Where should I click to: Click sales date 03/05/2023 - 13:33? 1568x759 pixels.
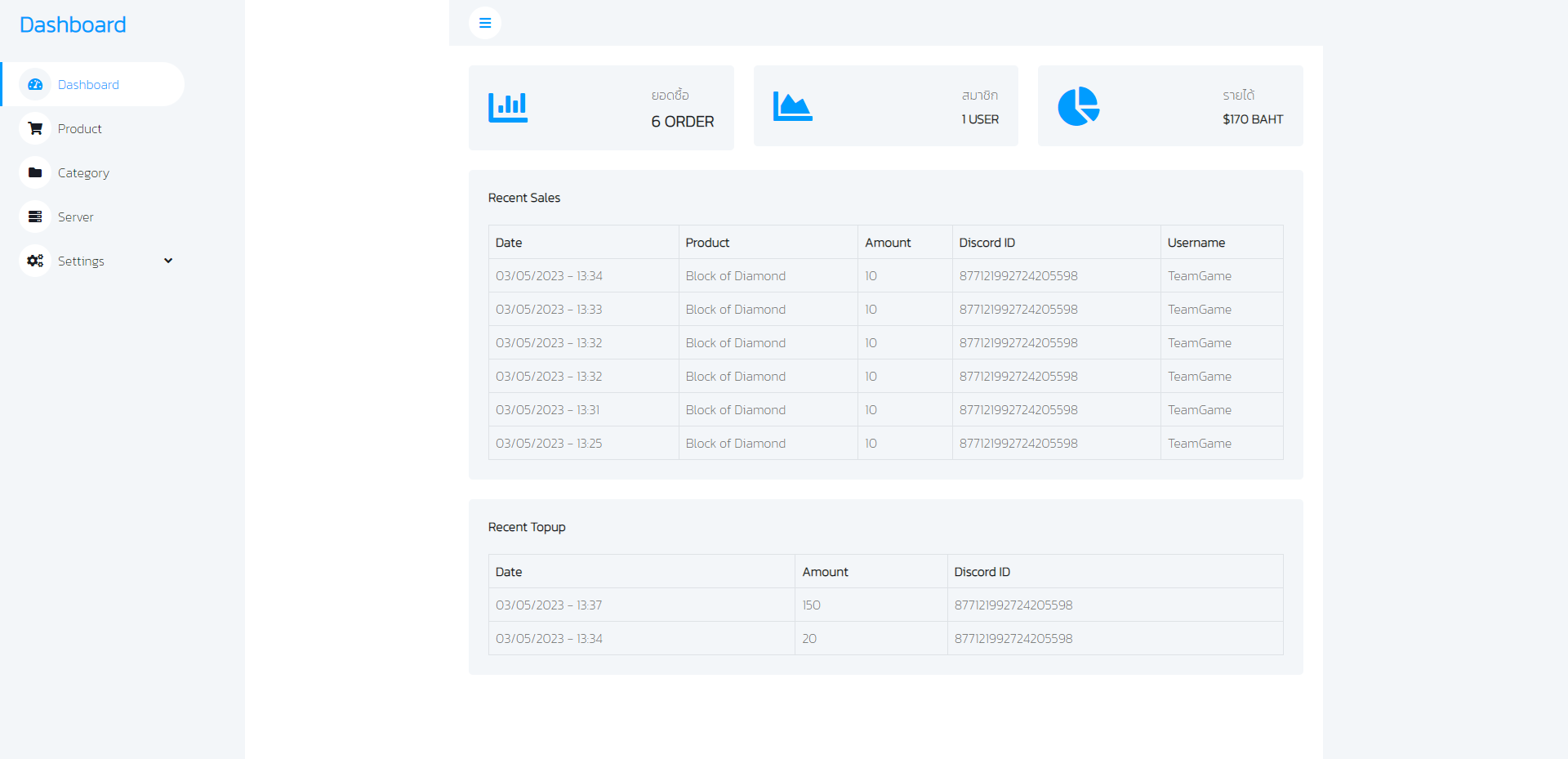(549, 310)
